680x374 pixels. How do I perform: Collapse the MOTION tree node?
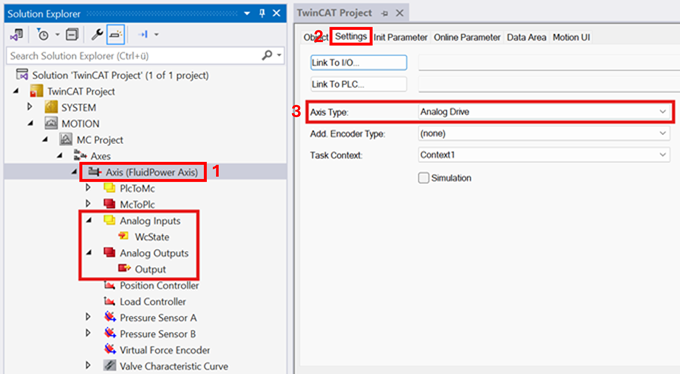click(30, 124)
